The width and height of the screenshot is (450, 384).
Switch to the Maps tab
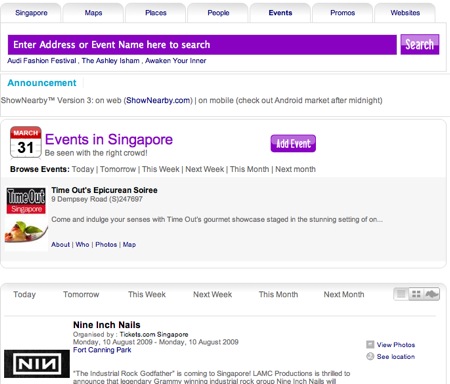93,13
